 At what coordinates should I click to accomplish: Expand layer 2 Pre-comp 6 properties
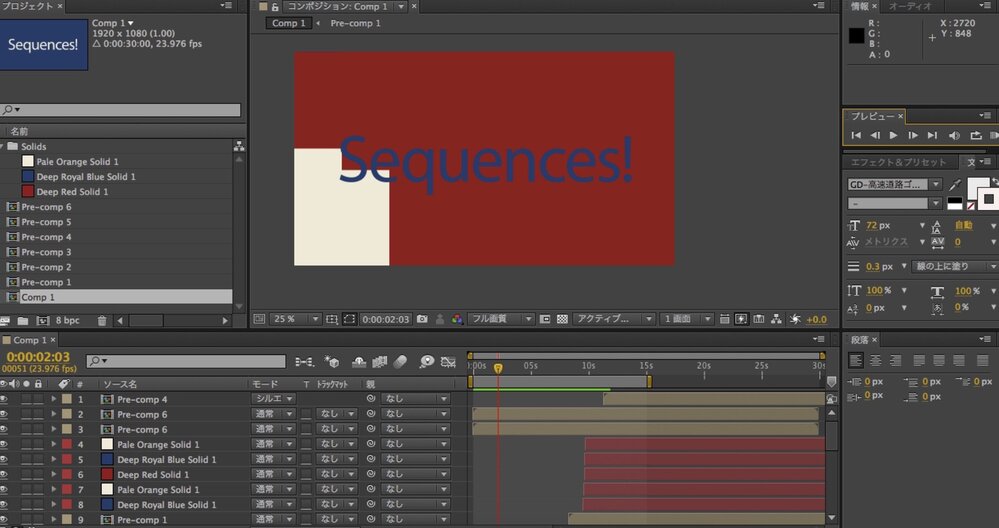(x=54, y=414)
